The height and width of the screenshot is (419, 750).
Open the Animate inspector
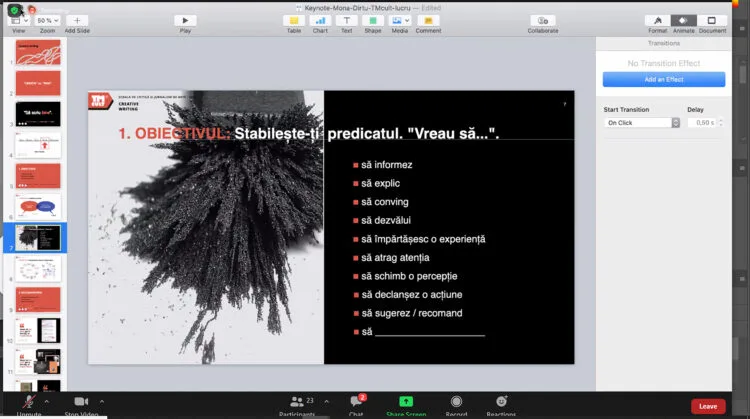684,21
